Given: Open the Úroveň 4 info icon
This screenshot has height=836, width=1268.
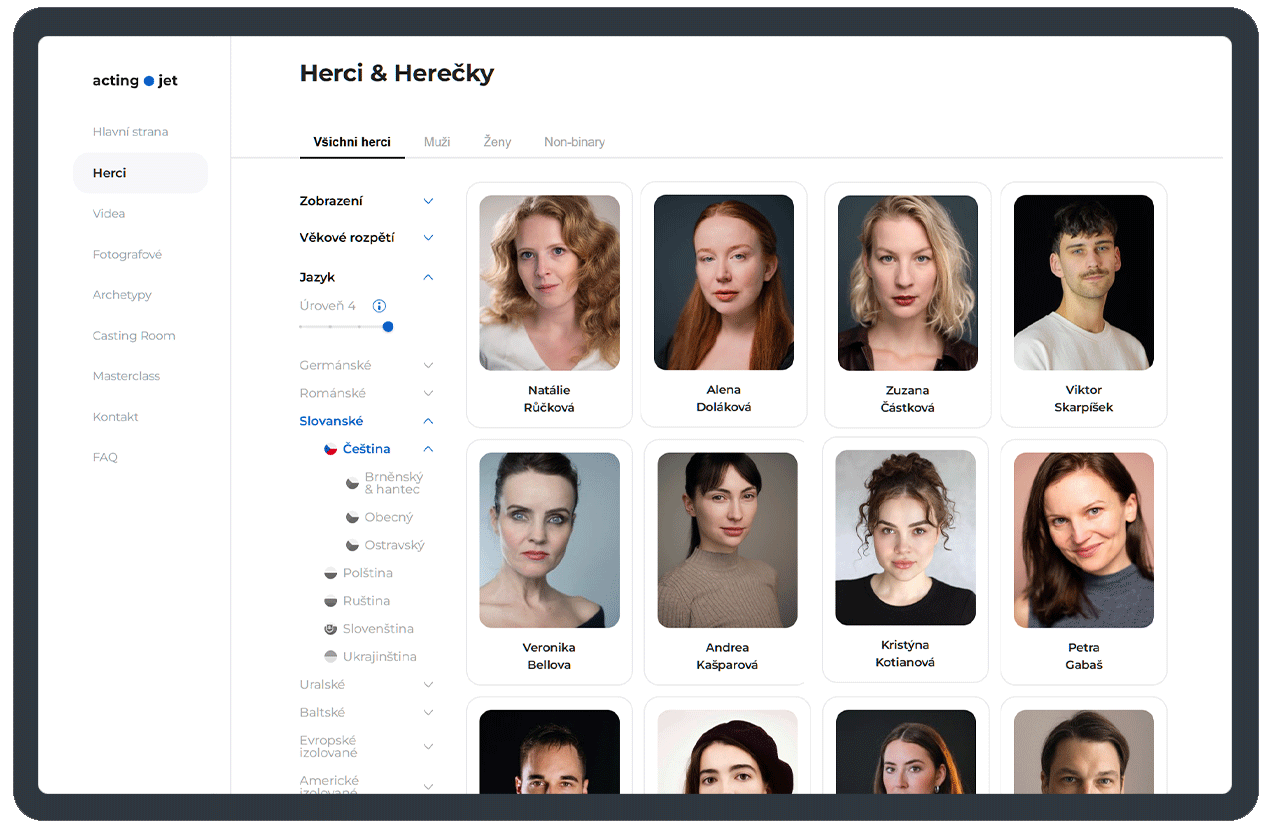Looking at the screenshot, I should click(x=379, y=306).
